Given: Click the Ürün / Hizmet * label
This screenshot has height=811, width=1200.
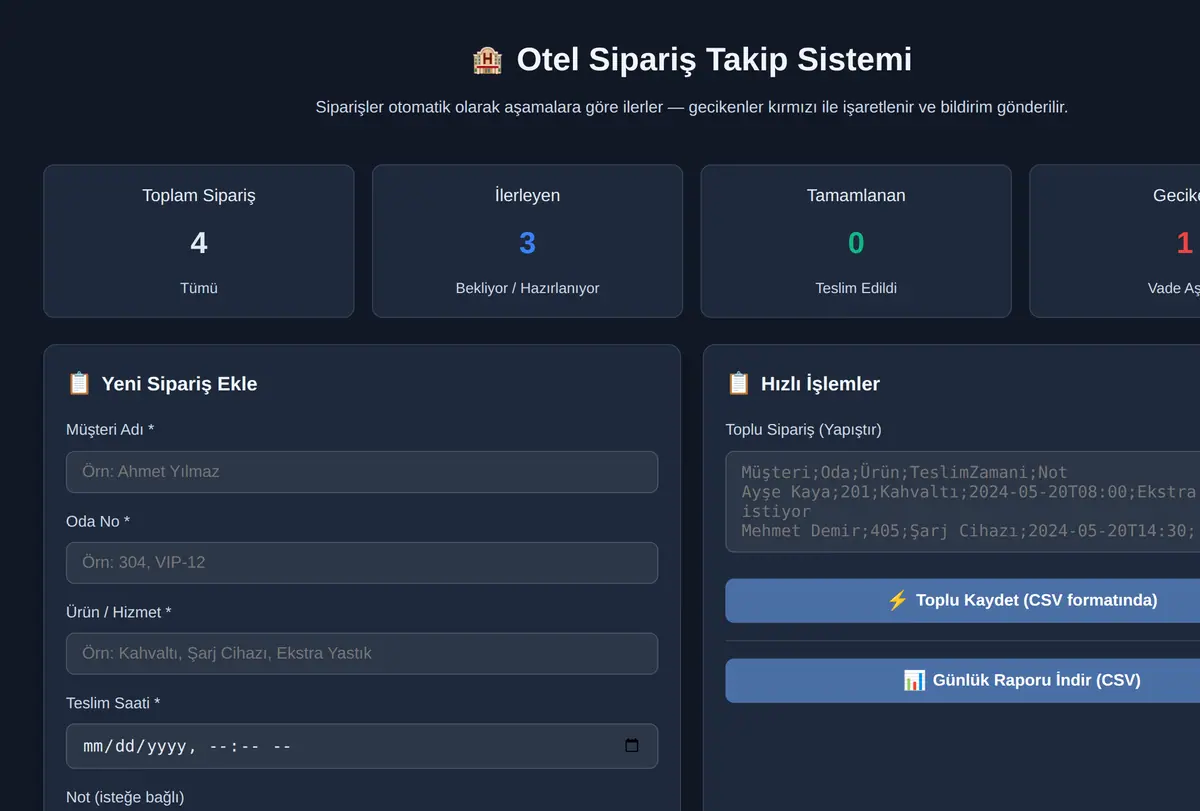Looking at the screenshot, I should (x=119, y=612).
